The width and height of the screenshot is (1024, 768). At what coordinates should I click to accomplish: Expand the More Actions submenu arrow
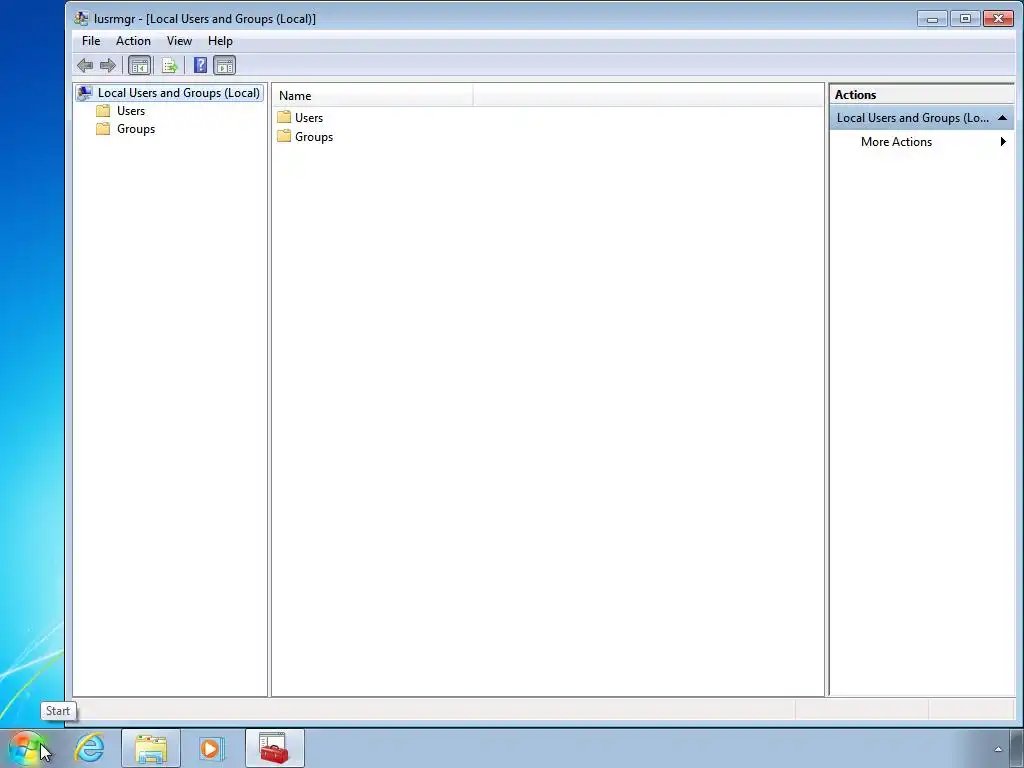[1003, 142]
